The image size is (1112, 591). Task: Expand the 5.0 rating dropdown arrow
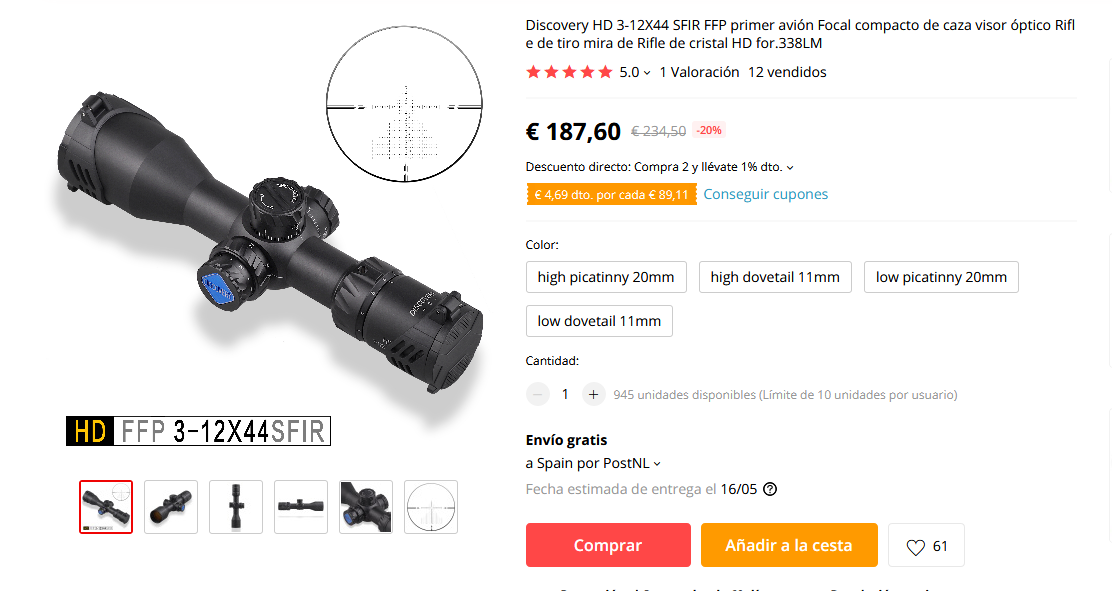coord(647,73)
